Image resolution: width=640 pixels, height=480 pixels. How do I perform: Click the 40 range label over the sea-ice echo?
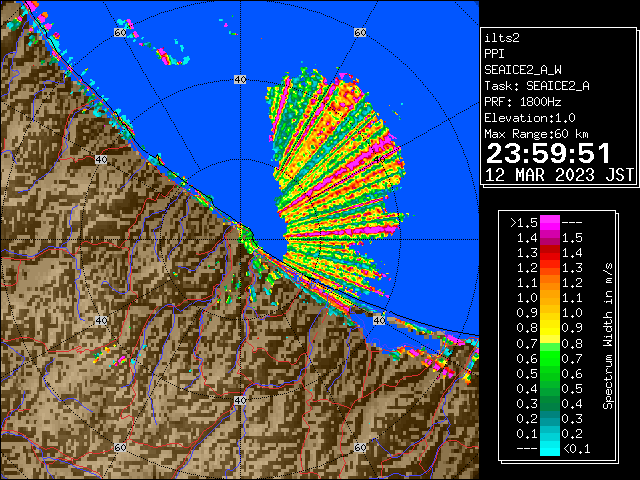[379, 160]
